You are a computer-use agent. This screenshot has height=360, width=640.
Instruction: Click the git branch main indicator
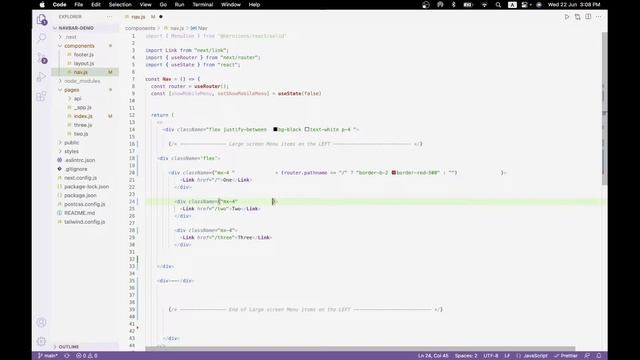(x=48, y=356)
